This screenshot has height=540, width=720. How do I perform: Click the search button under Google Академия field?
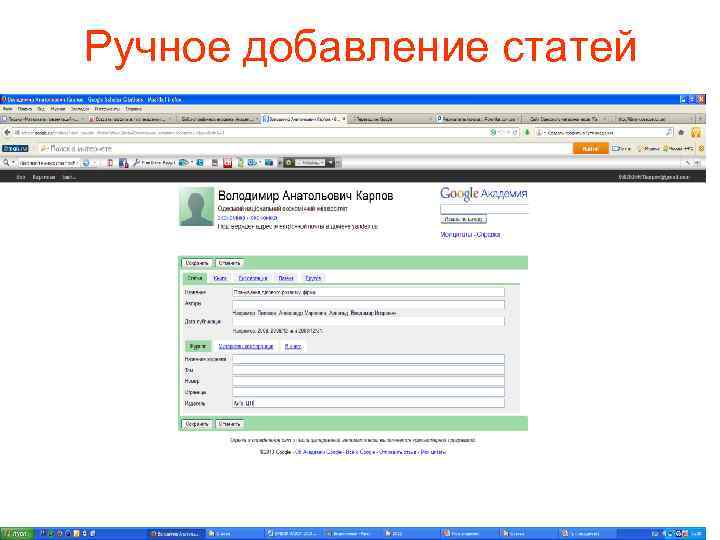tap(463, 219)
